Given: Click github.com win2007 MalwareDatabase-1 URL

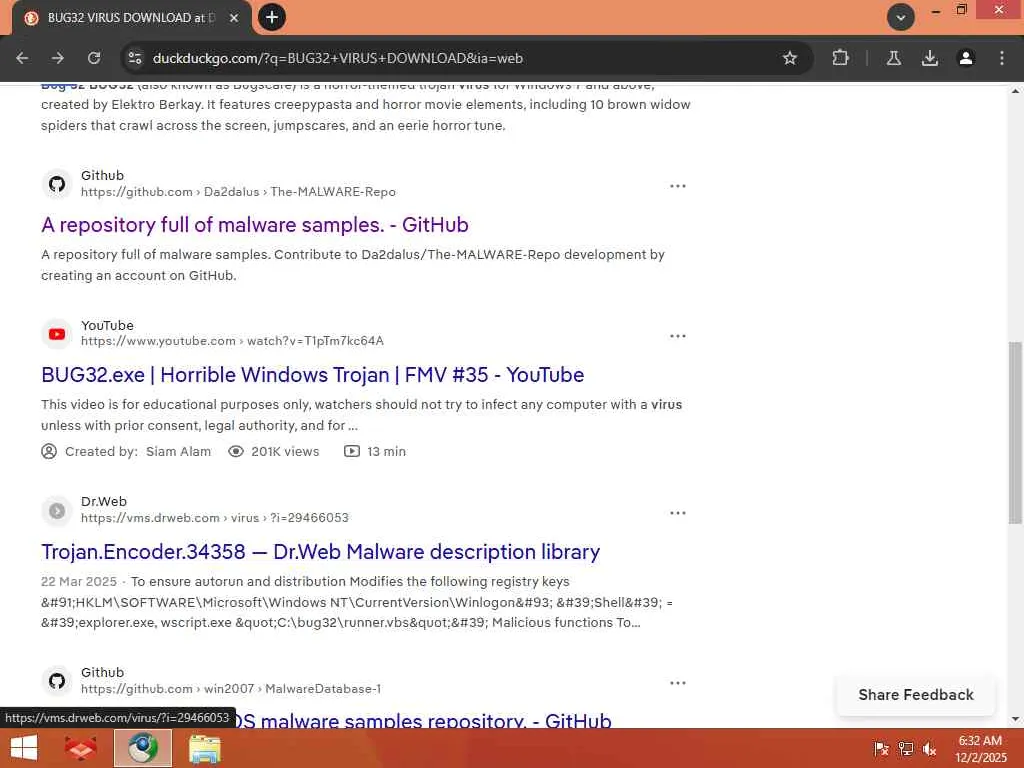Looking at the screenshot, I should click(231, 689).
